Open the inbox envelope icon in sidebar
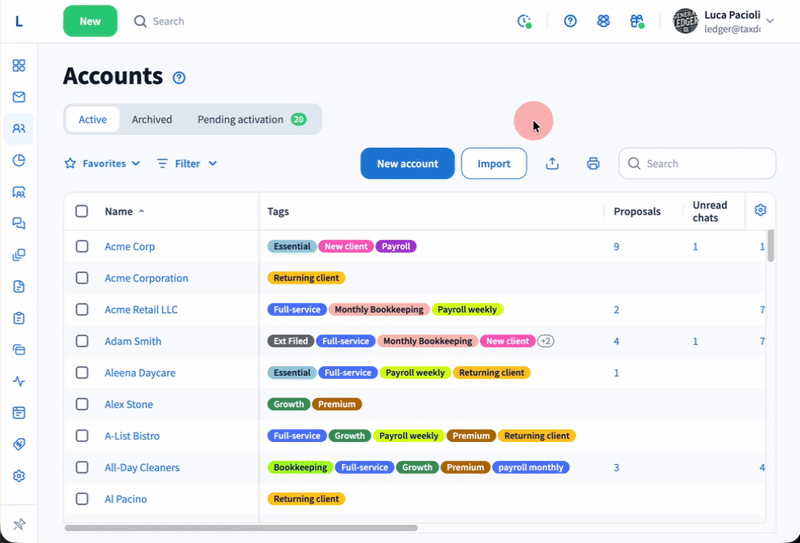This screenshot has height=543, width=800. pyautogui.click(x=19, y=97)
